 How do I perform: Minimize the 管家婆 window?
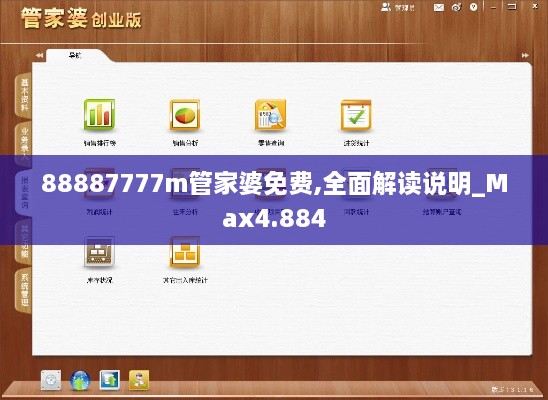[493, 7]
